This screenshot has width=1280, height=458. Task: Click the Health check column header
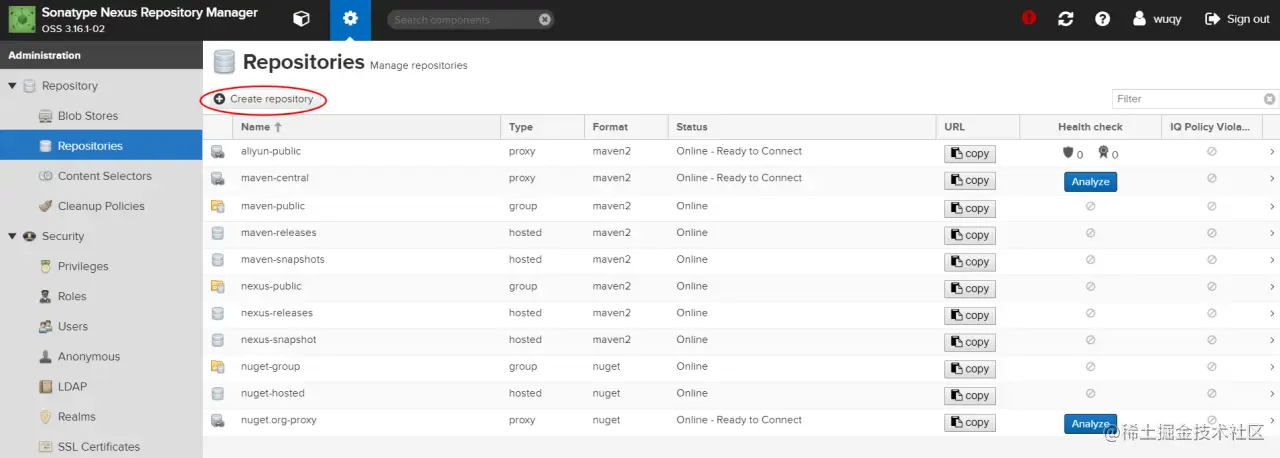coord(1090,127)
